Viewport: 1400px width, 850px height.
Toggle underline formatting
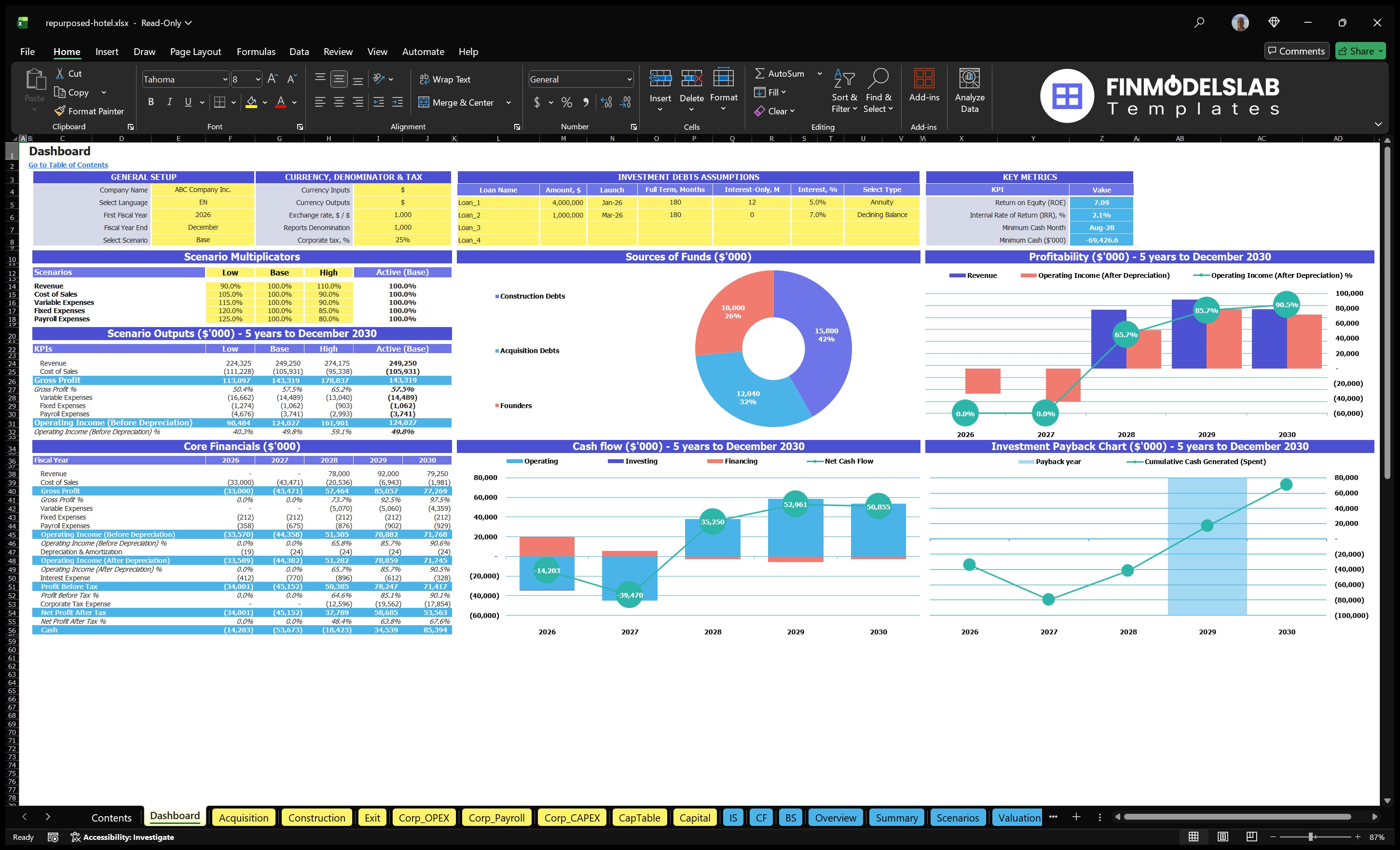point(188,101)
